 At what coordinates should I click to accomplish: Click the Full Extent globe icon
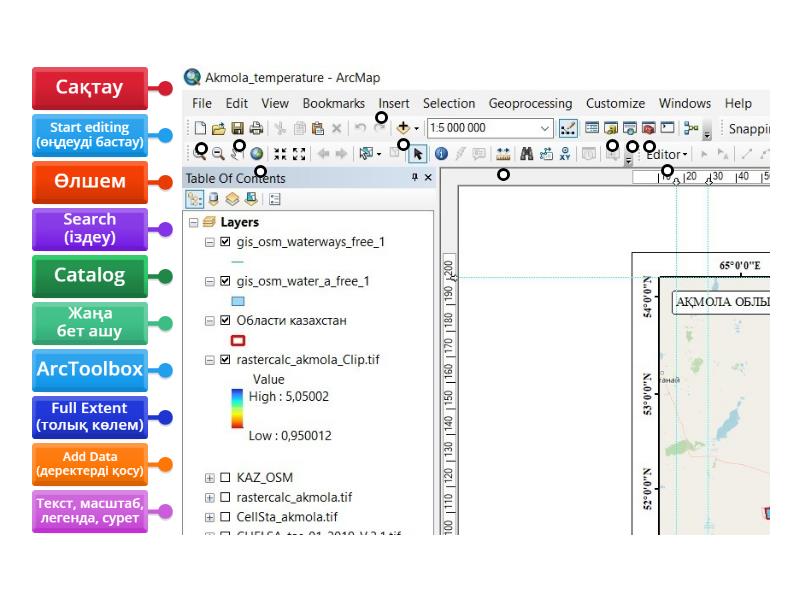(x=258, y=153)
